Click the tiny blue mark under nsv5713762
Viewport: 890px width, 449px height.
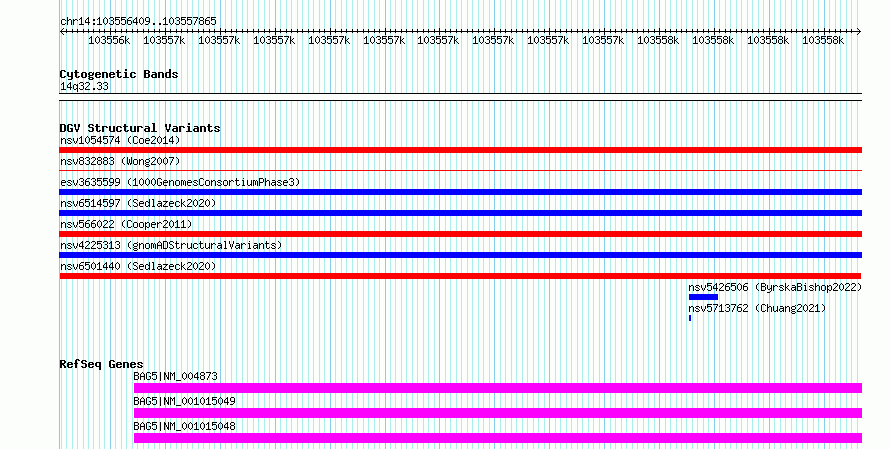click(x=690, y=318)
